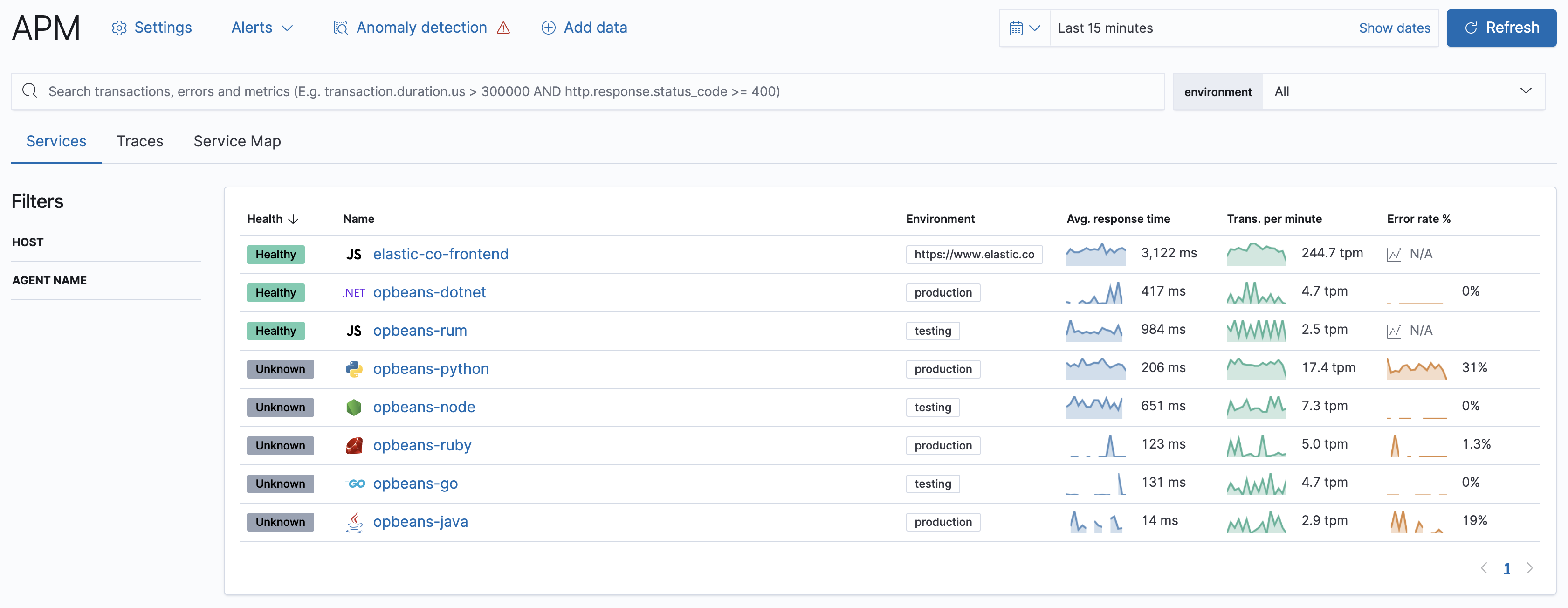1568x608 pixels.
Task: Click the Node.js icon beside opbeans-node
Action: coord(354,407)
